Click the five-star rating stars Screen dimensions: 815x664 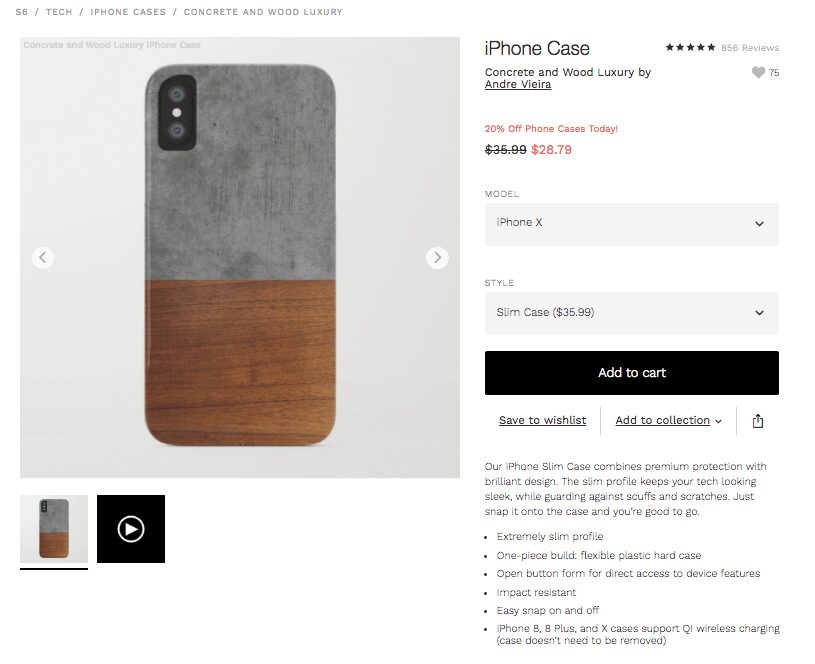[690, 46]
